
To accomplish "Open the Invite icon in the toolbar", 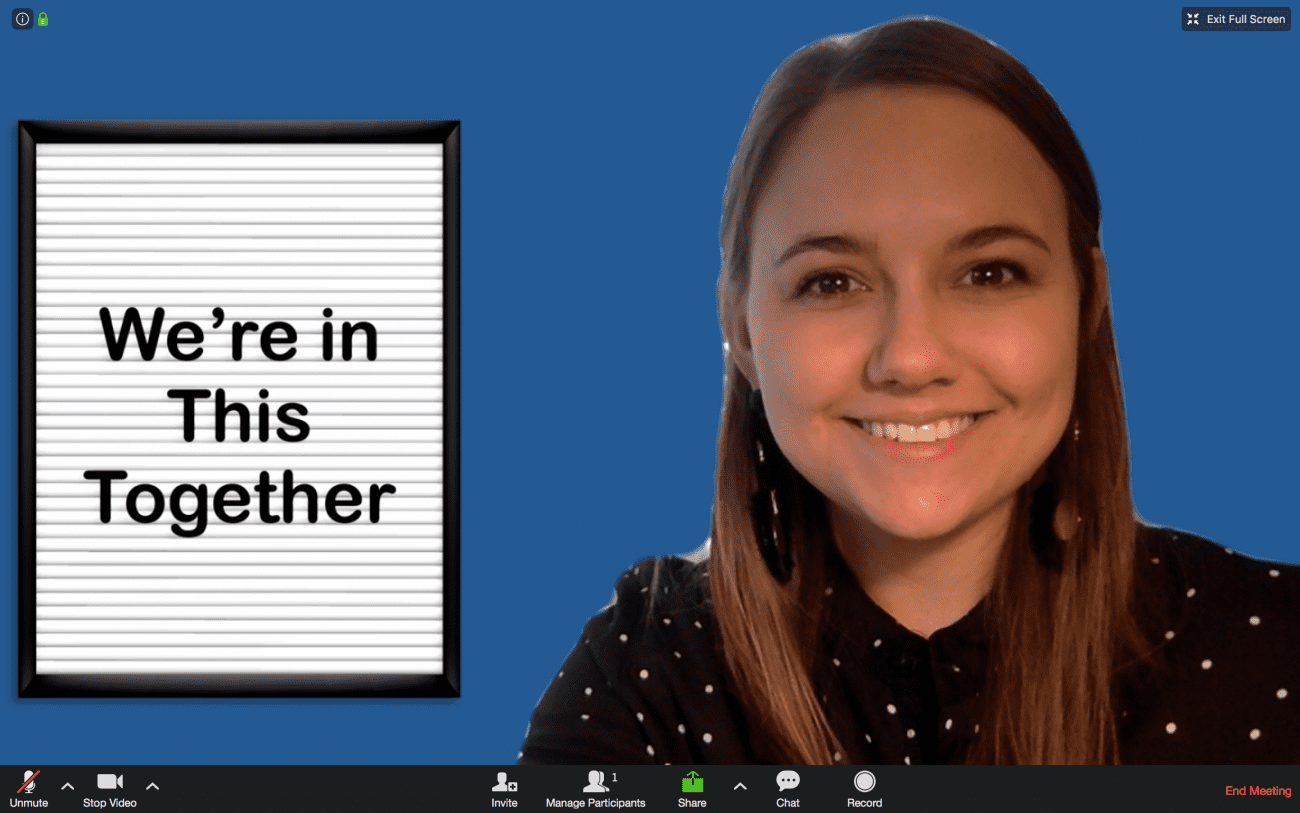I will 504,780.
